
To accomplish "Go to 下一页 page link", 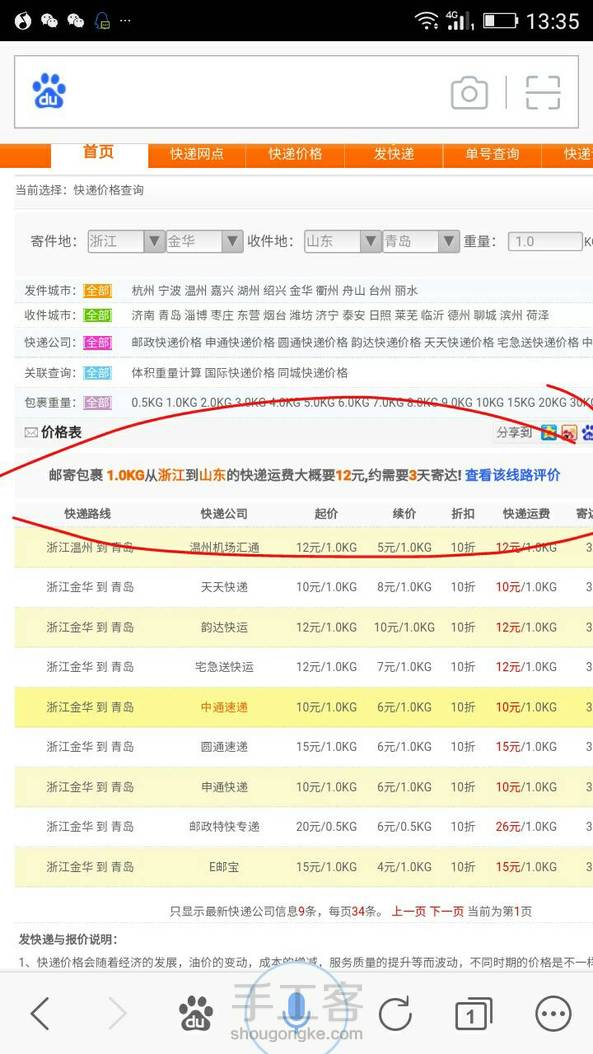I will 446,912.
